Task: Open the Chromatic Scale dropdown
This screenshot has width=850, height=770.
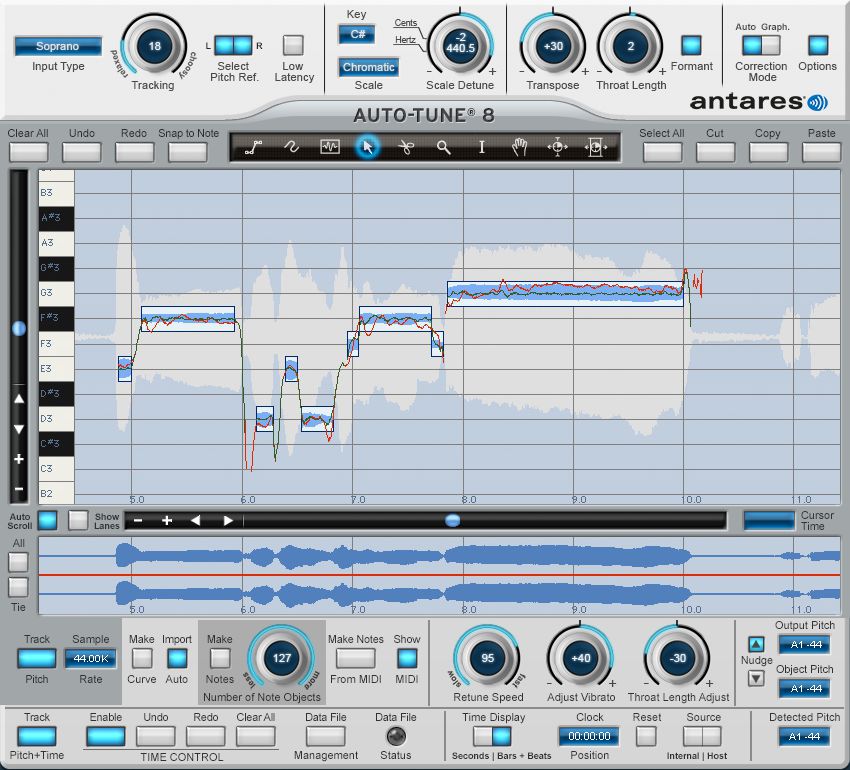Action: [368, 67]
